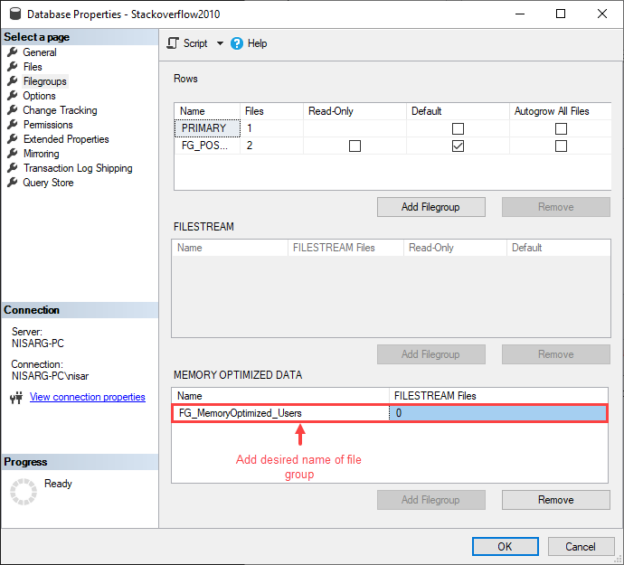Viewport: 624px width, 565px height.
Task: Click Remove button under Memory Optimized Data
Action: [555, 500]
